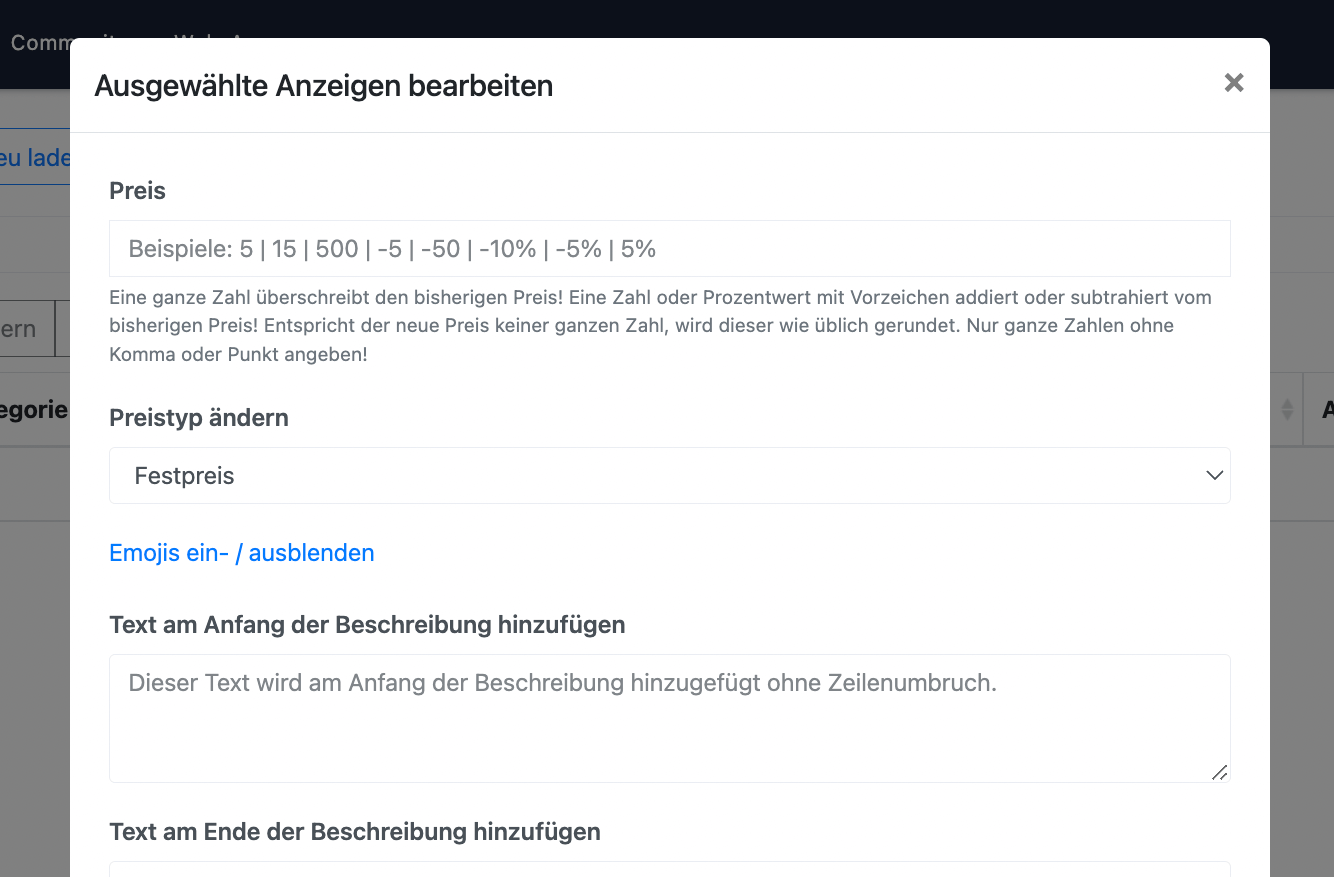Toggle emojis using 'Emojis ein- / ausblenden'
The image size is (1334, 877).
(241, 552)
